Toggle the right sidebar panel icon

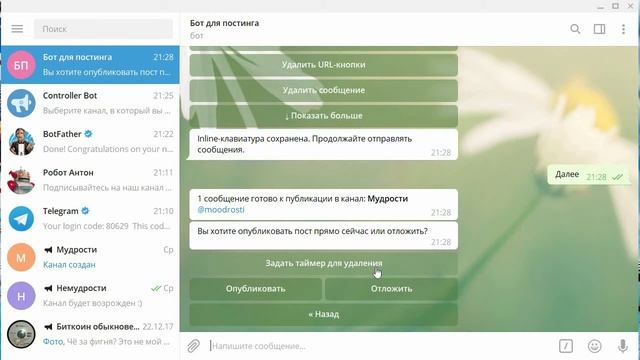click(x=599, y=29)
